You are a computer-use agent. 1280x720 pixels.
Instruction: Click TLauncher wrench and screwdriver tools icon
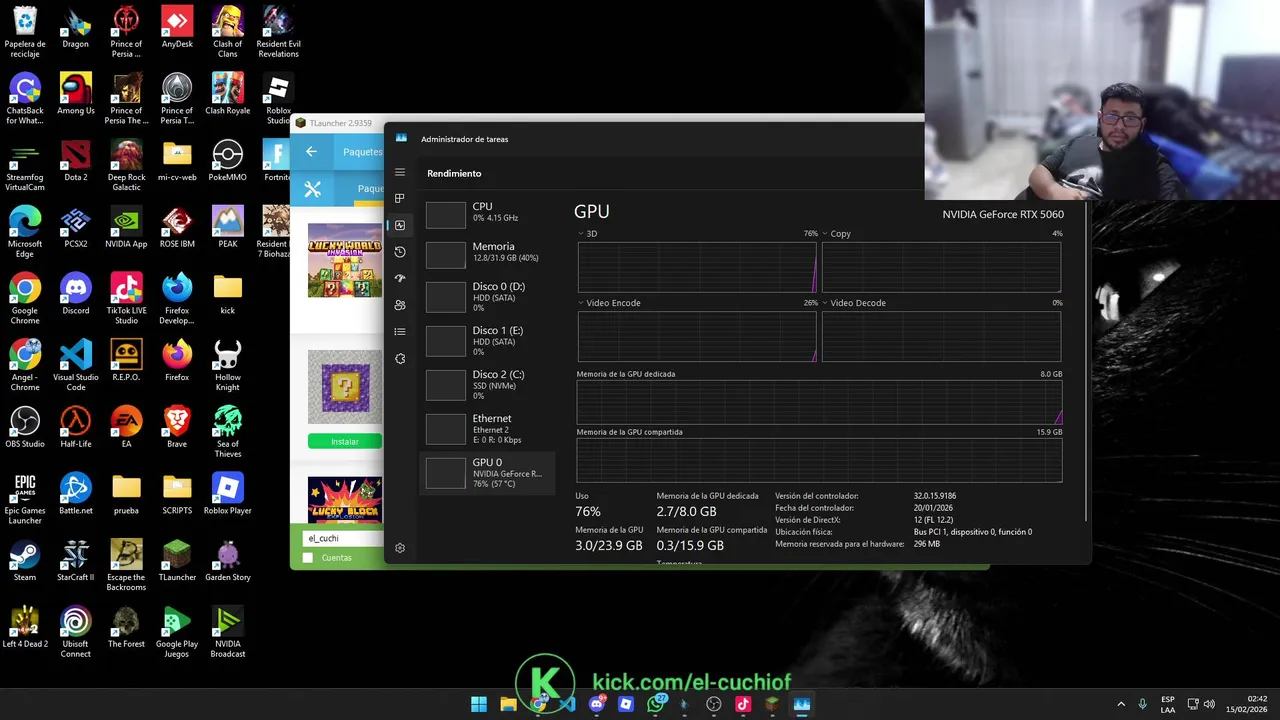point(312,188)
